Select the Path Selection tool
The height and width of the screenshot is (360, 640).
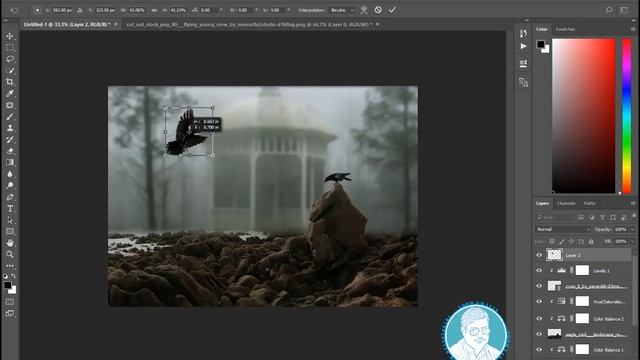pyautogui.click(x=10, y=220)
